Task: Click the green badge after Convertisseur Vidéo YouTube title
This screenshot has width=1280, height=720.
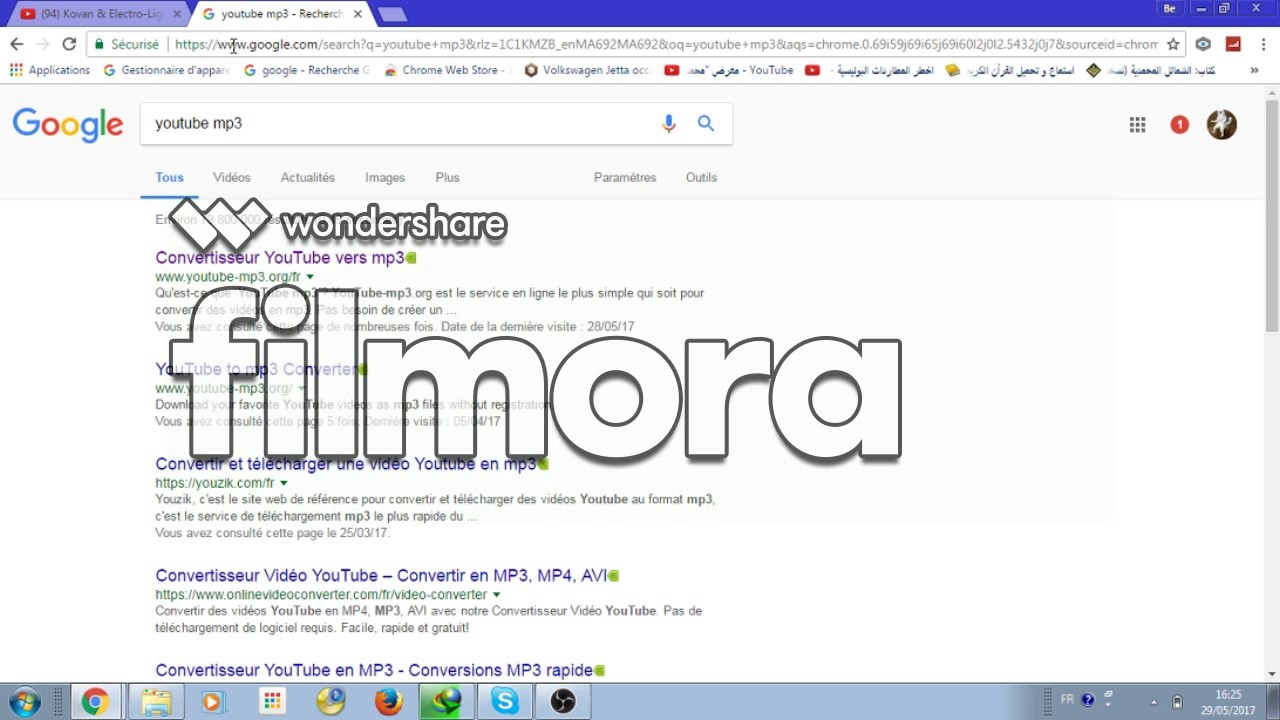Action: click(x=614, y=576)
